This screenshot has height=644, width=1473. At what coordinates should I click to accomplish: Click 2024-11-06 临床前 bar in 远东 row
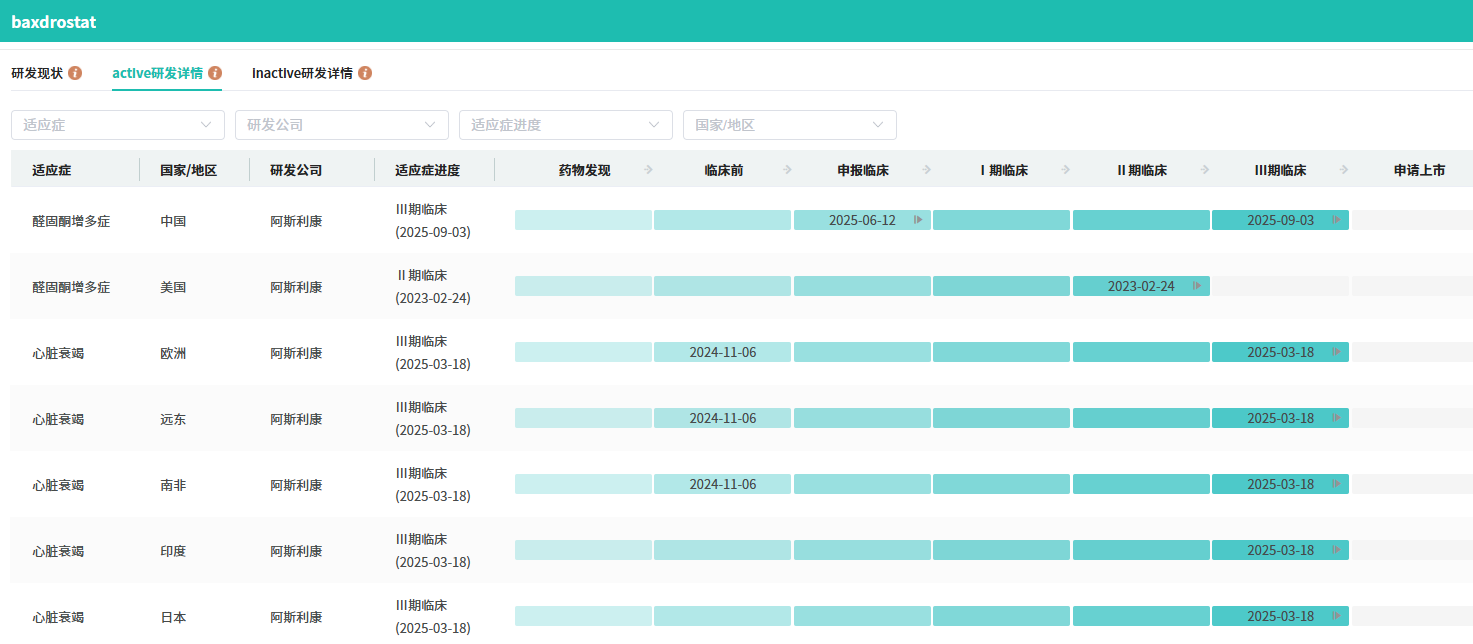click(x=722, y=418)
